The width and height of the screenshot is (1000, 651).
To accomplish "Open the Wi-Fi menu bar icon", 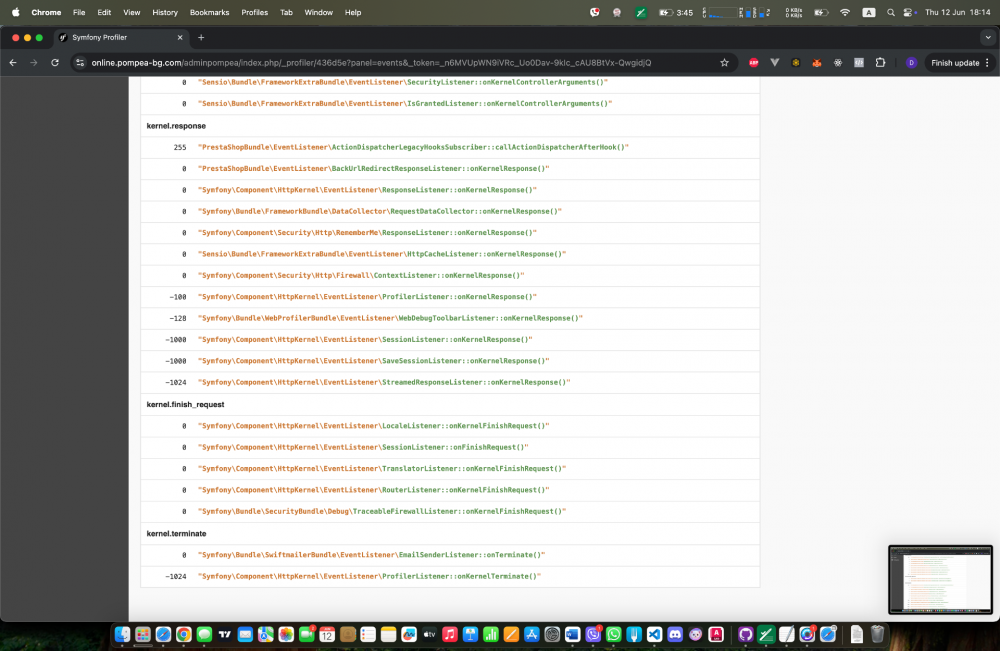I will click(846, 14).
